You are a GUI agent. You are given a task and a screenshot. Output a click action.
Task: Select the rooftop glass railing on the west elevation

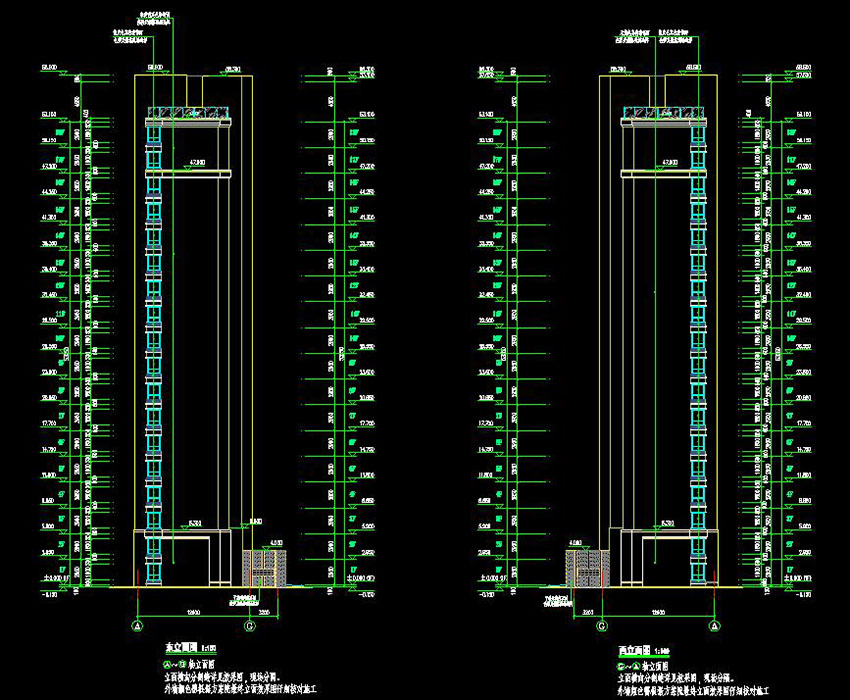[664, 113]
